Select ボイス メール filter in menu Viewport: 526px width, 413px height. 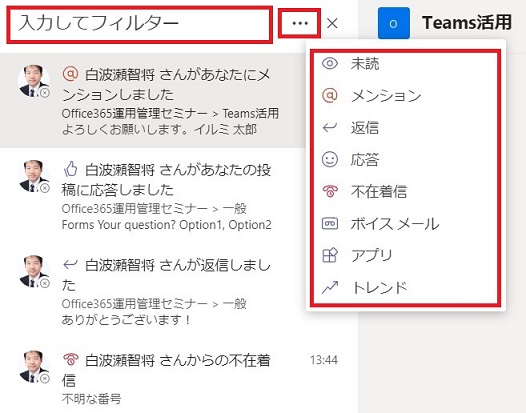point(405,223)
